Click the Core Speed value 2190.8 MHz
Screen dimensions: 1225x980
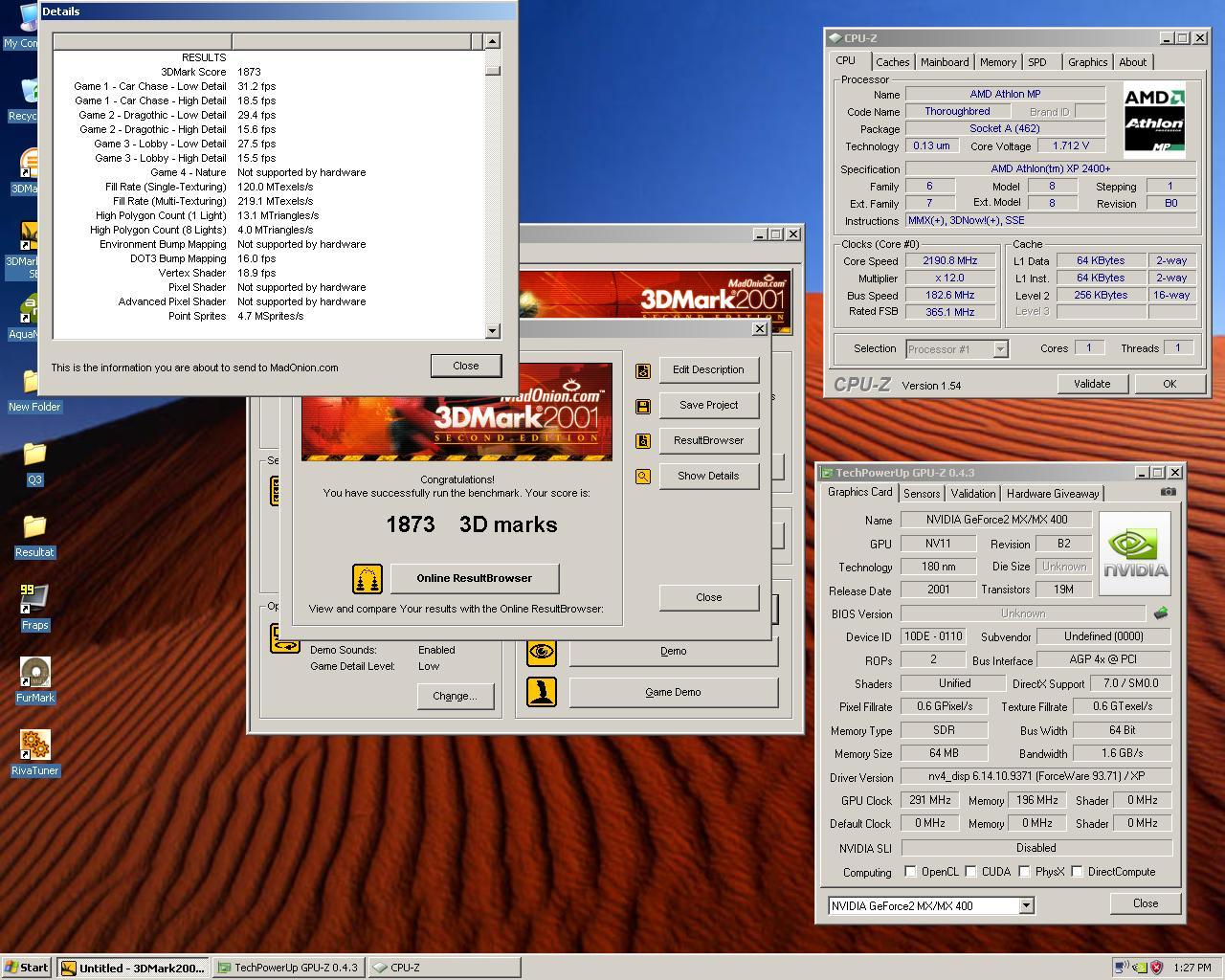click(x=950, y=261)
